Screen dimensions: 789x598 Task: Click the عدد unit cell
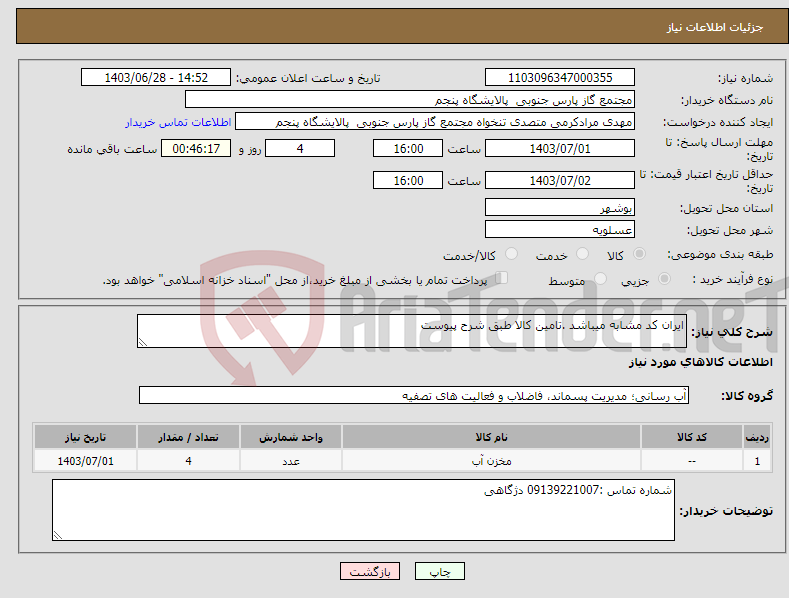[x=291, y=461]
